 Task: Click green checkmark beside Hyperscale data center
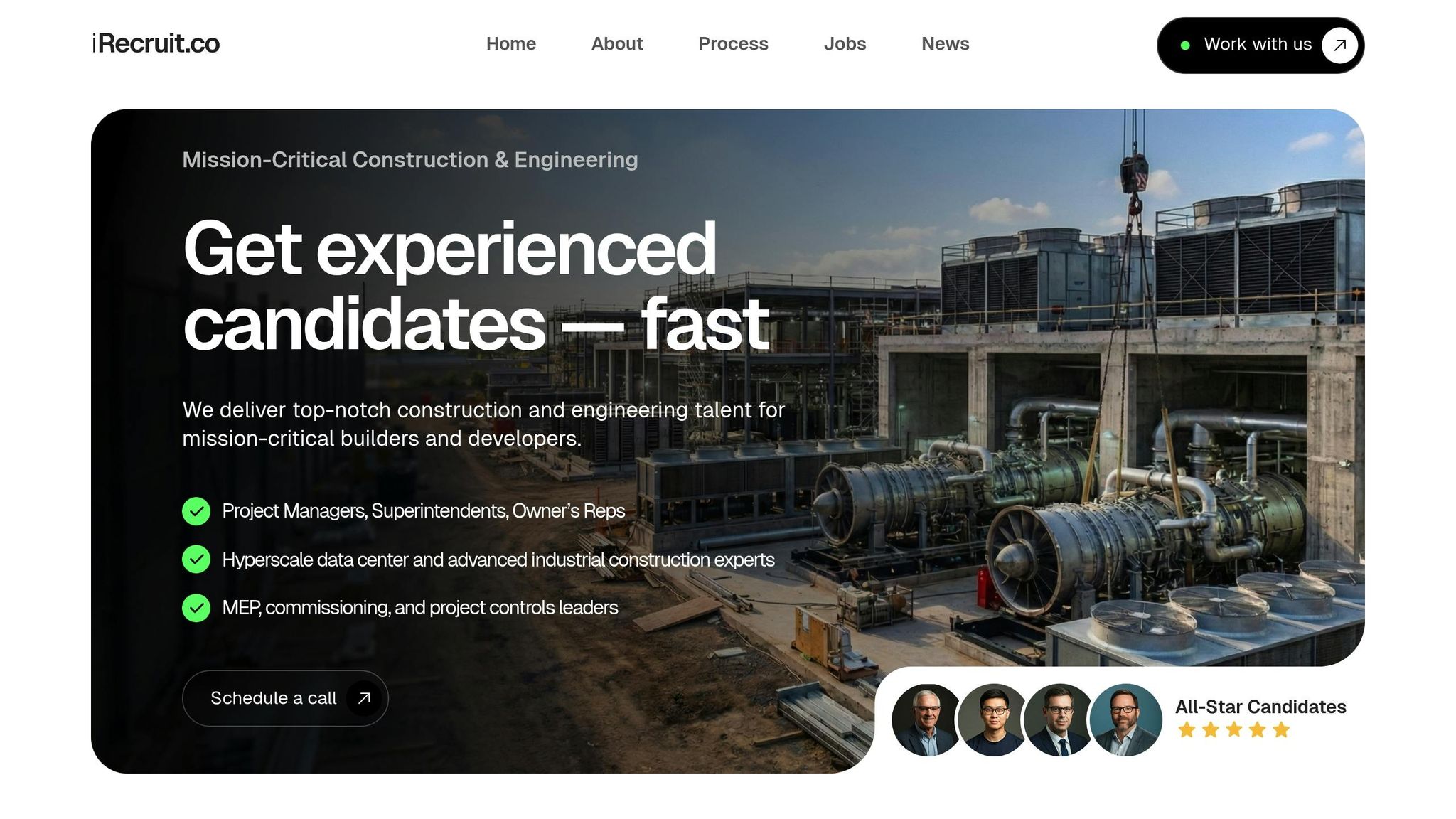coord(196,560)
